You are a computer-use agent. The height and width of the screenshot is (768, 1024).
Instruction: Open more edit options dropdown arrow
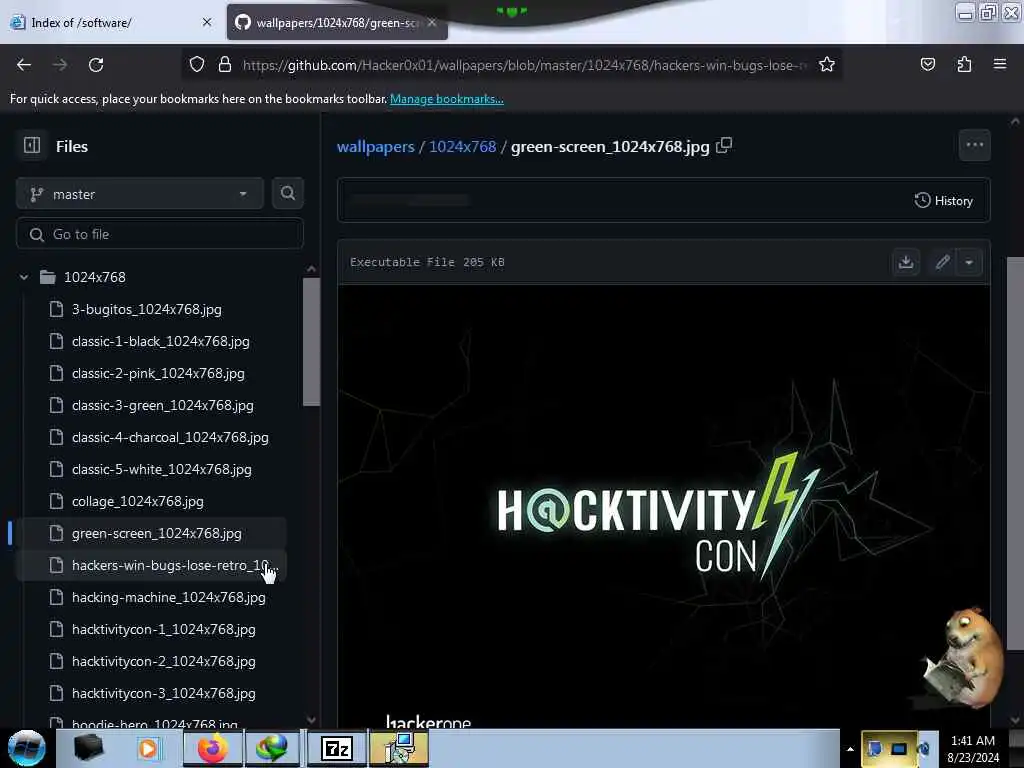point(969,262)
